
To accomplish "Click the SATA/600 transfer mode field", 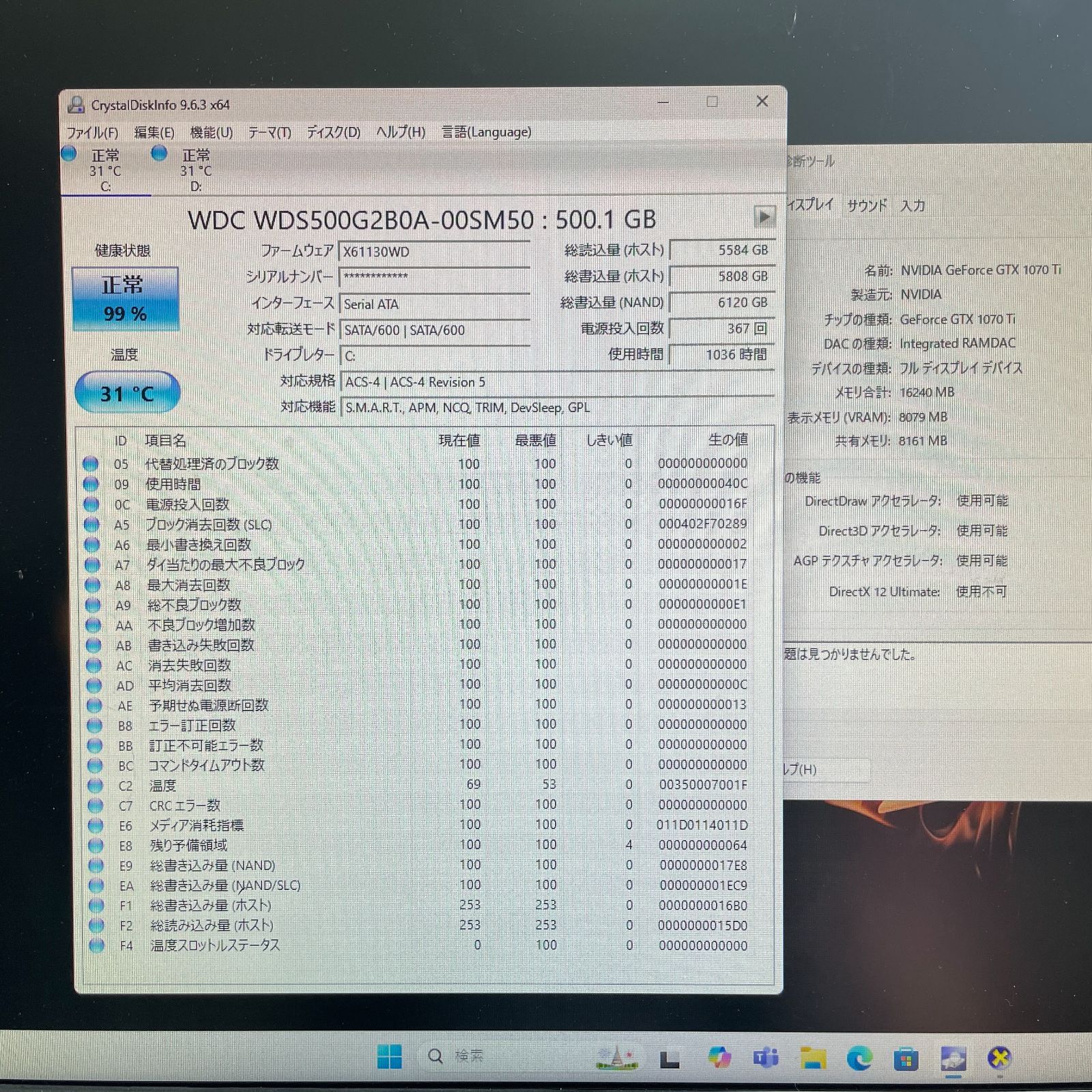I will click(x=434, y=330).
